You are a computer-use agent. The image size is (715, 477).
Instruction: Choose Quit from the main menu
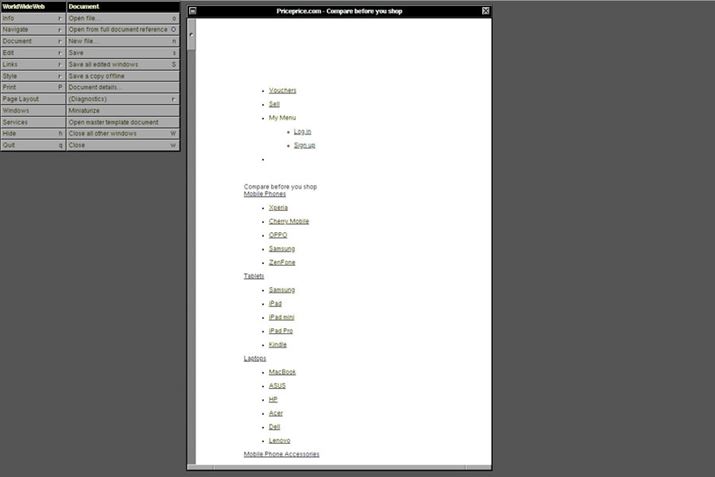(33, 145)
